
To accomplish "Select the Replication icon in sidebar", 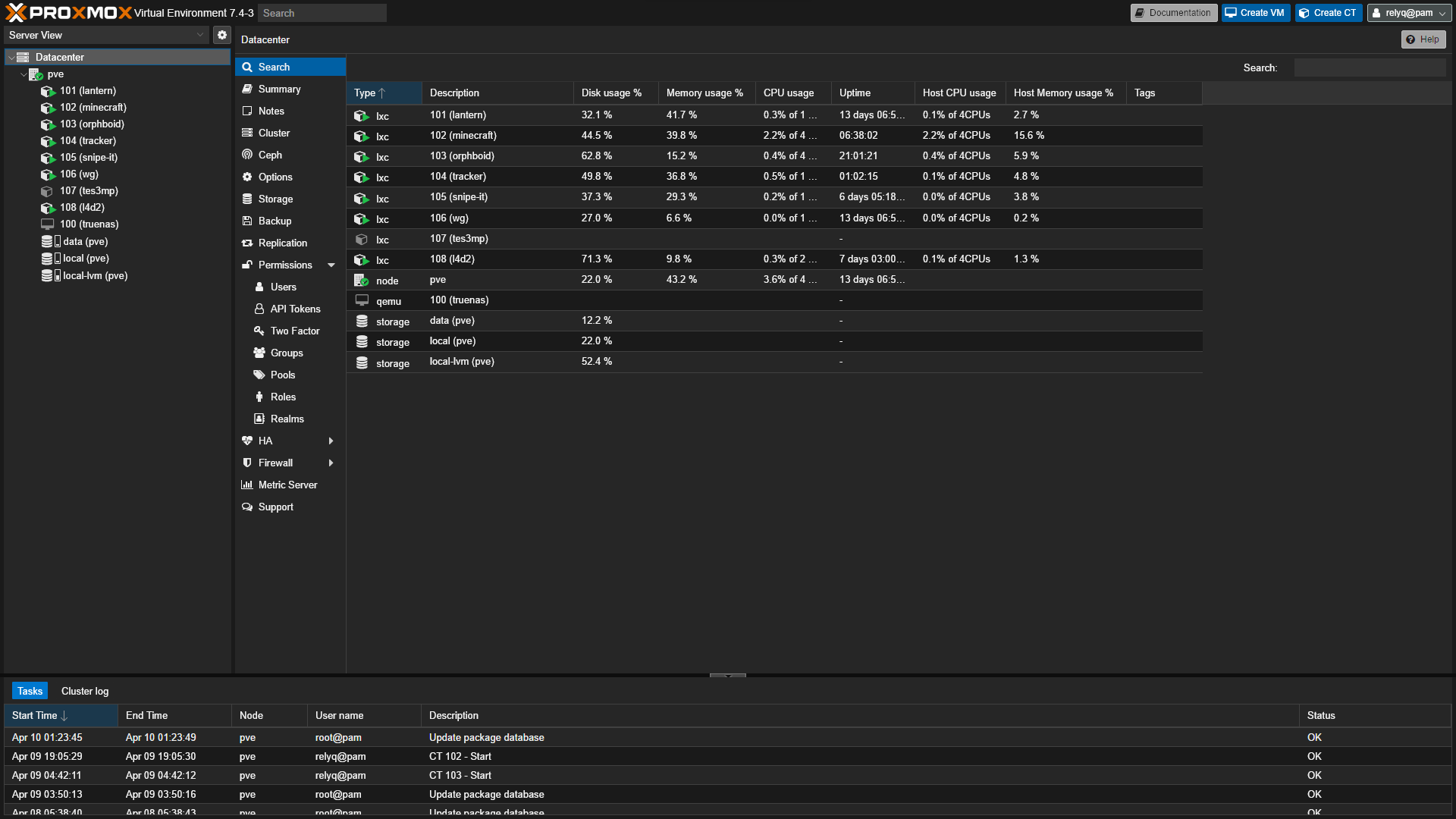I will pos(247,243).
